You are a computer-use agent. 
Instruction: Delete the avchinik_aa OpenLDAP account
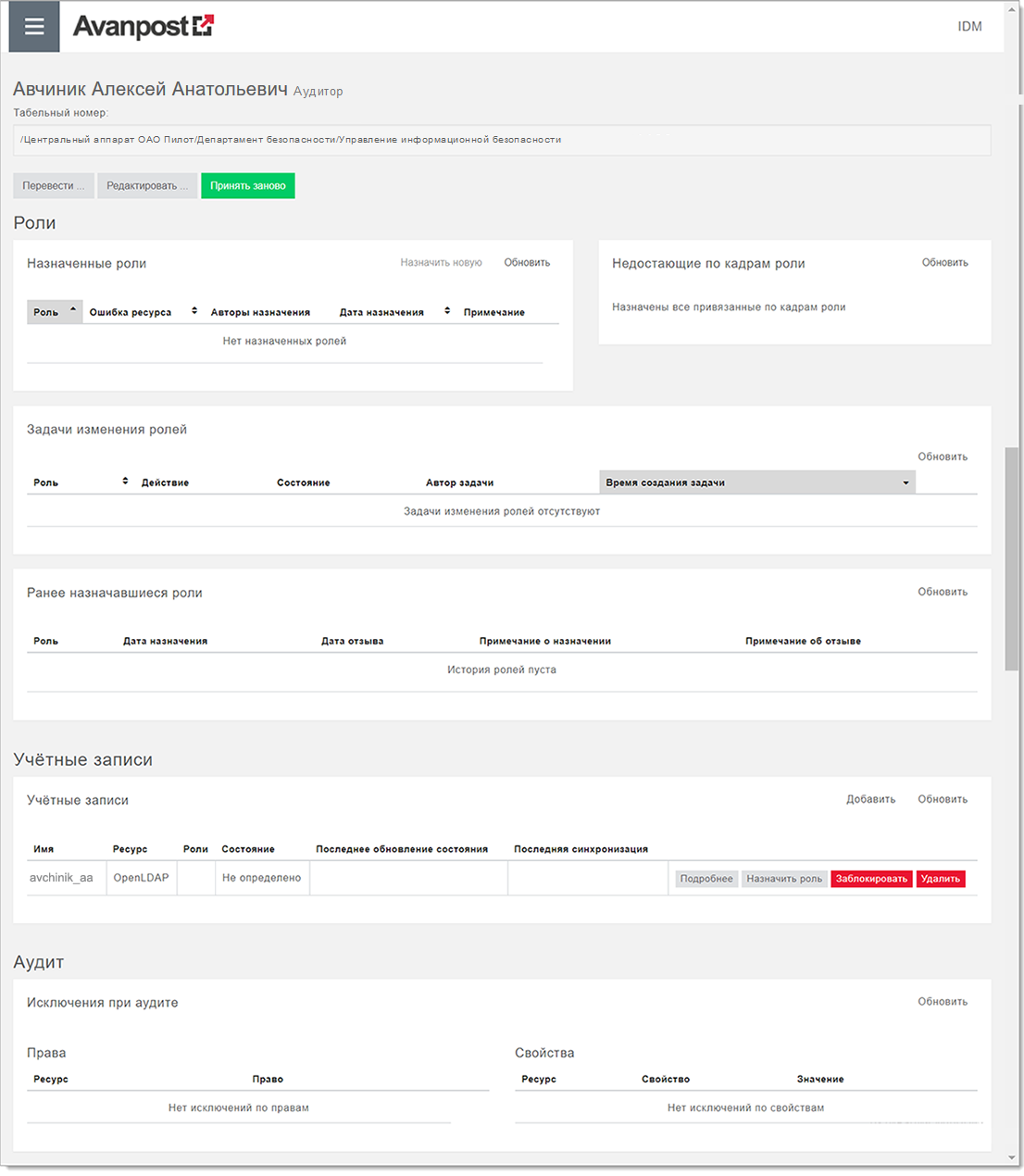[x=941, y=879]
